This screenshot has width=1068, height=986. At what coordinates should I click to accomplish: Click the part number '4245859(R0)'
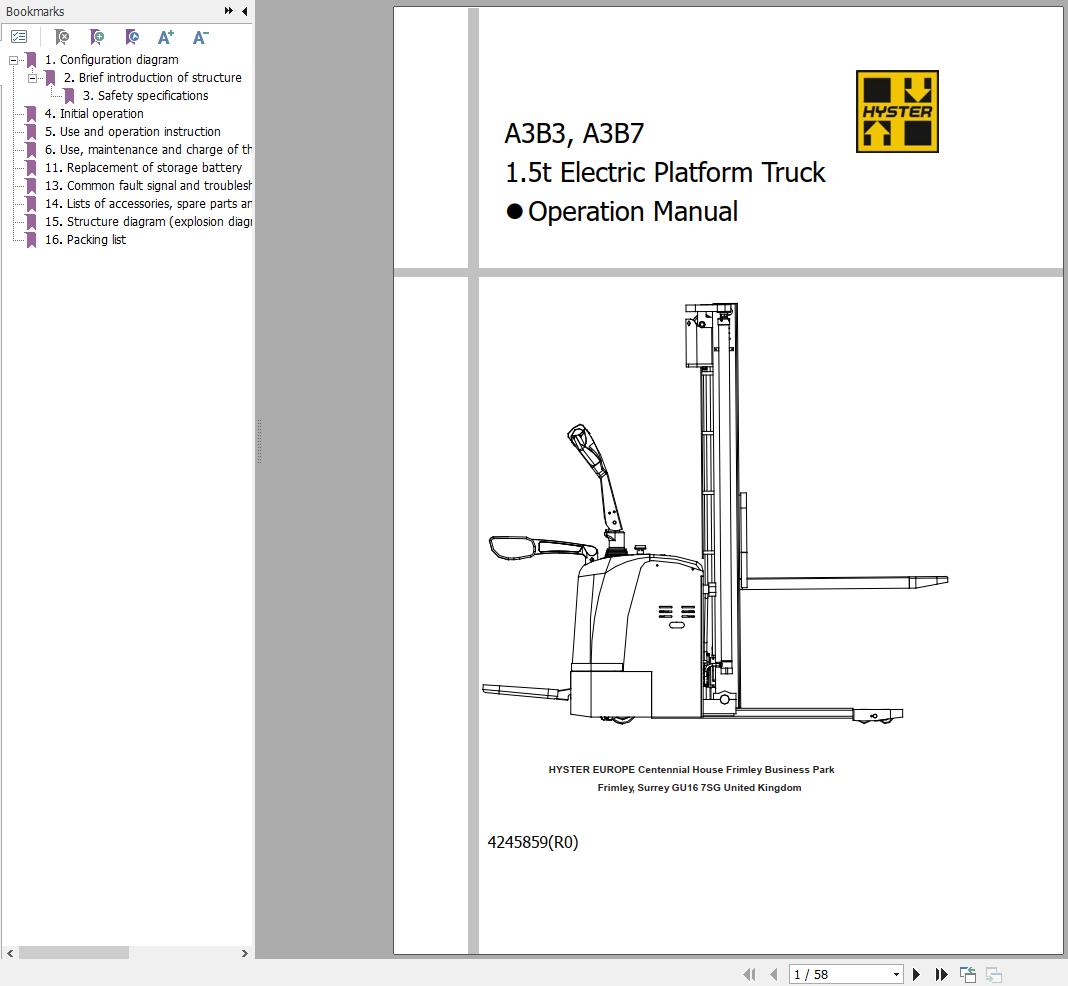pos(533,842)
